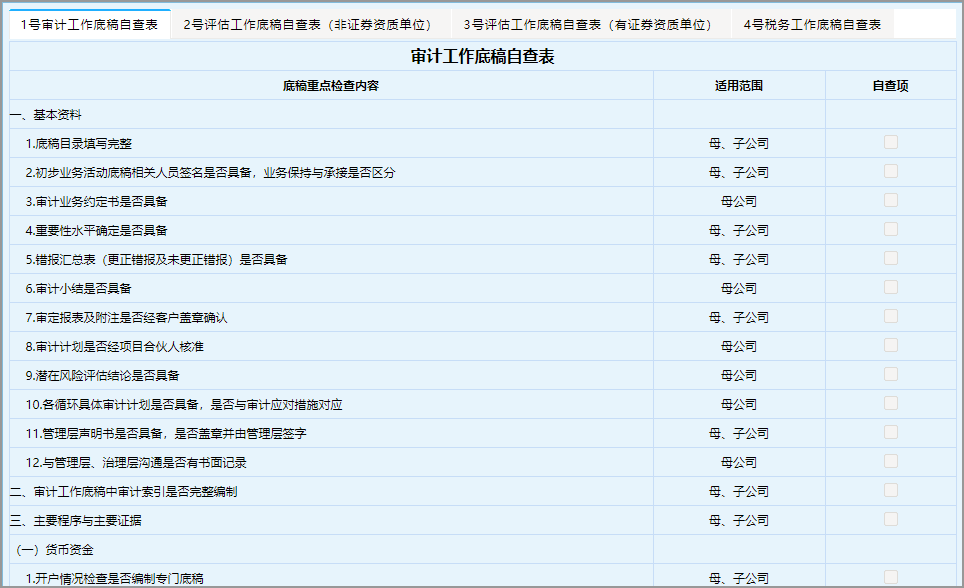The width and height of the screenshot is (964, 588).
Task: Tick the 管理层声明书是否具备 row checkbox
Action: click(890, 433)
